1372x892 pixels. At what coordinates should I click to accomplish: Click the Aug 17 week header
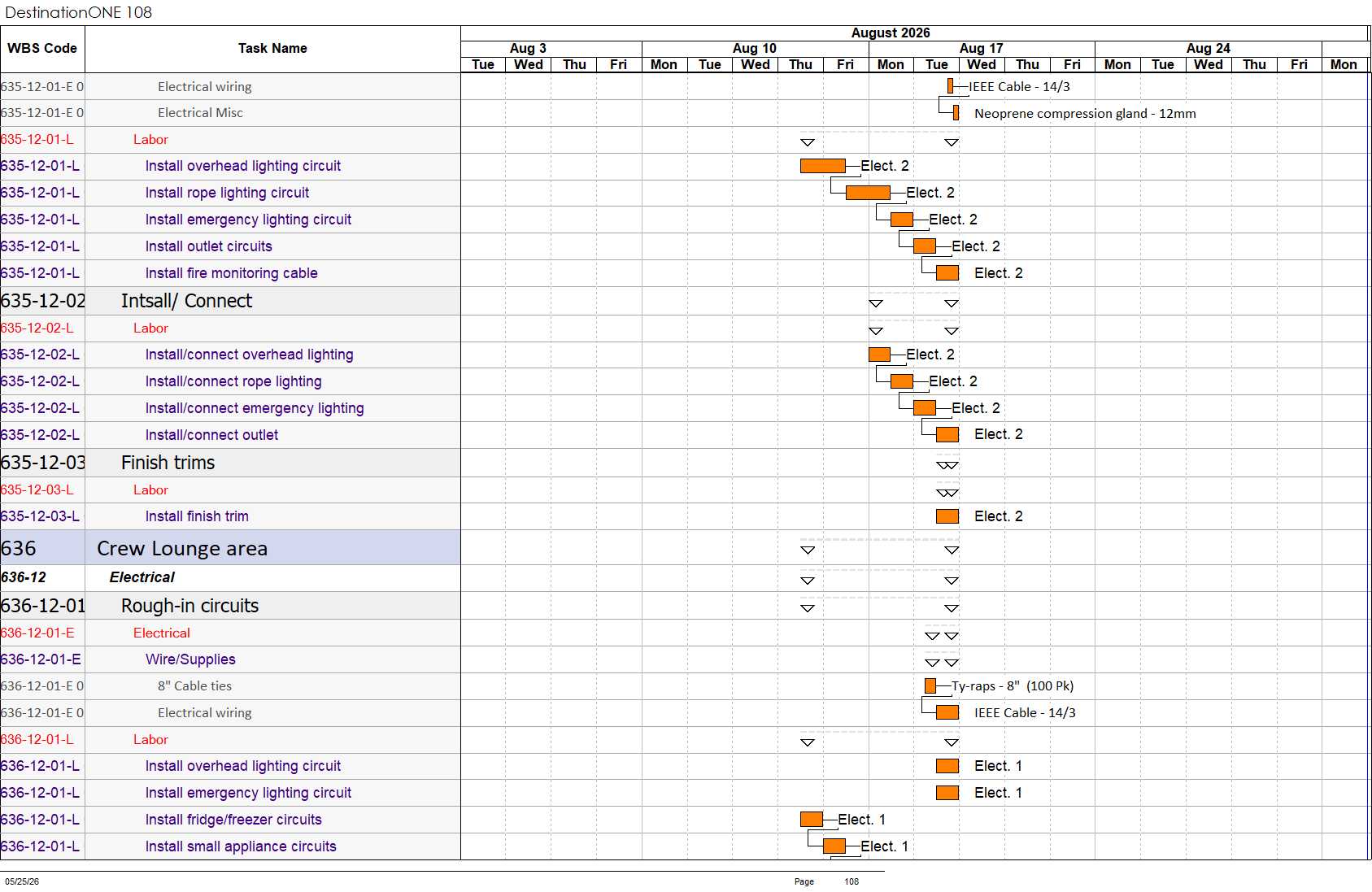[x=982, y=49]
